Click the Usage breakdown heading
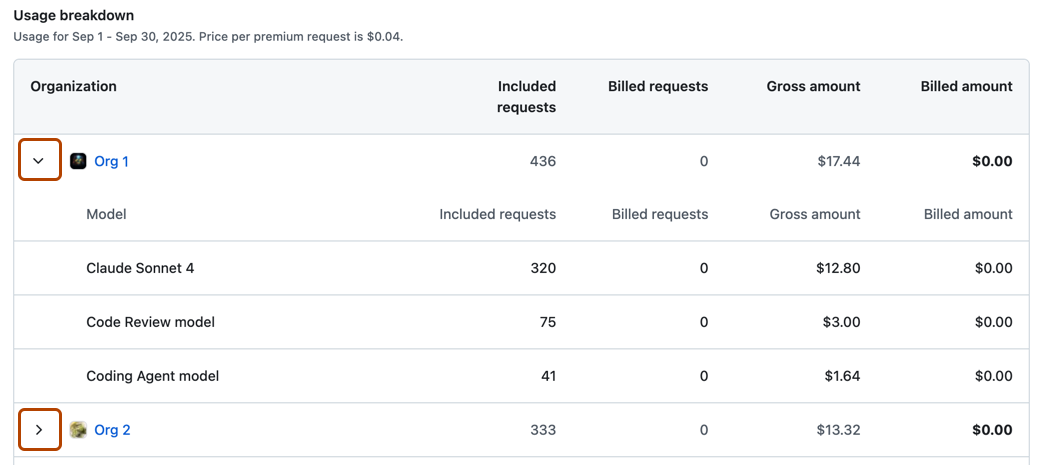This screenshot has width=1053, height=465. click(73, 16)
